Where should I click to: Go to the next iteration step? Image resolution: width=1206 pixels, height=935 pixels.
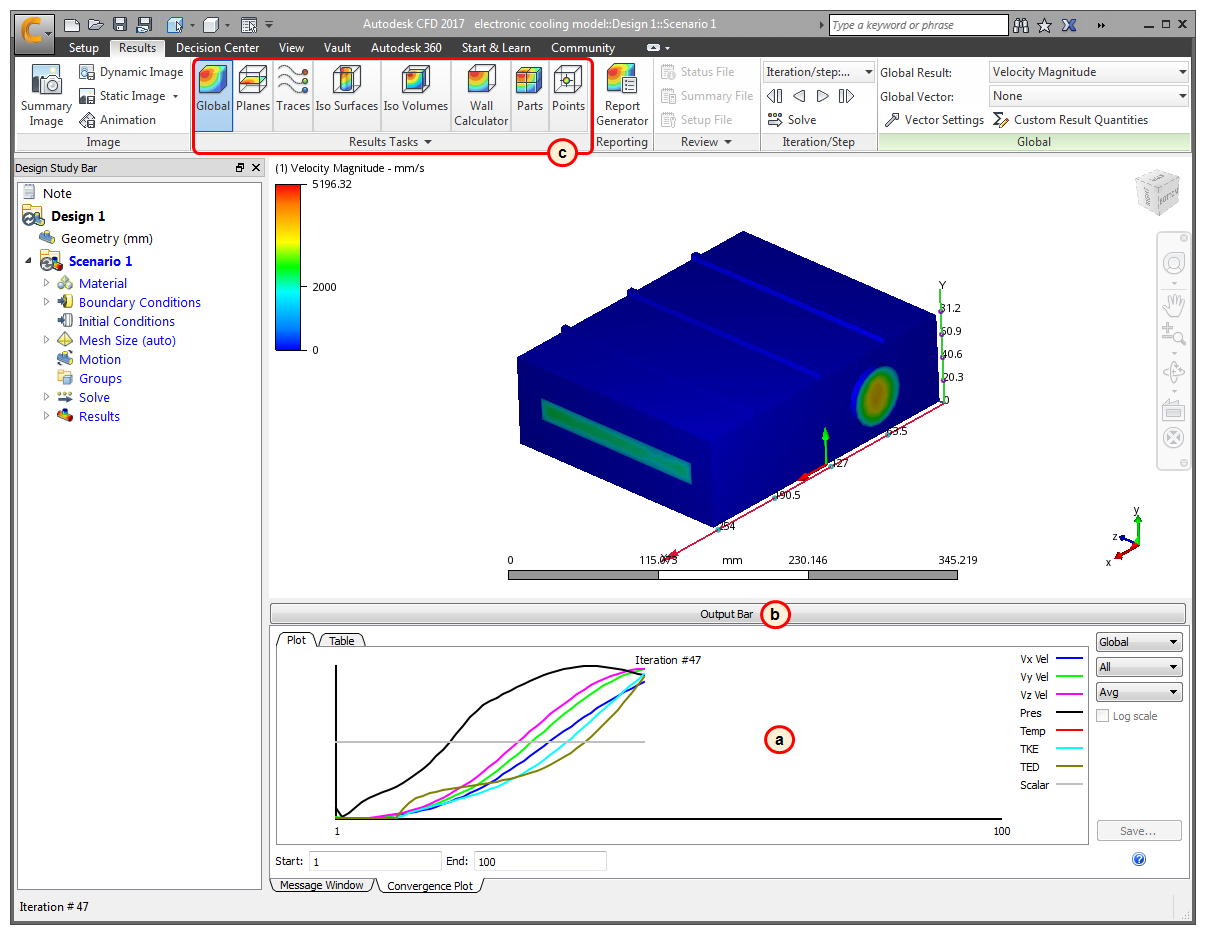(822, 96)
